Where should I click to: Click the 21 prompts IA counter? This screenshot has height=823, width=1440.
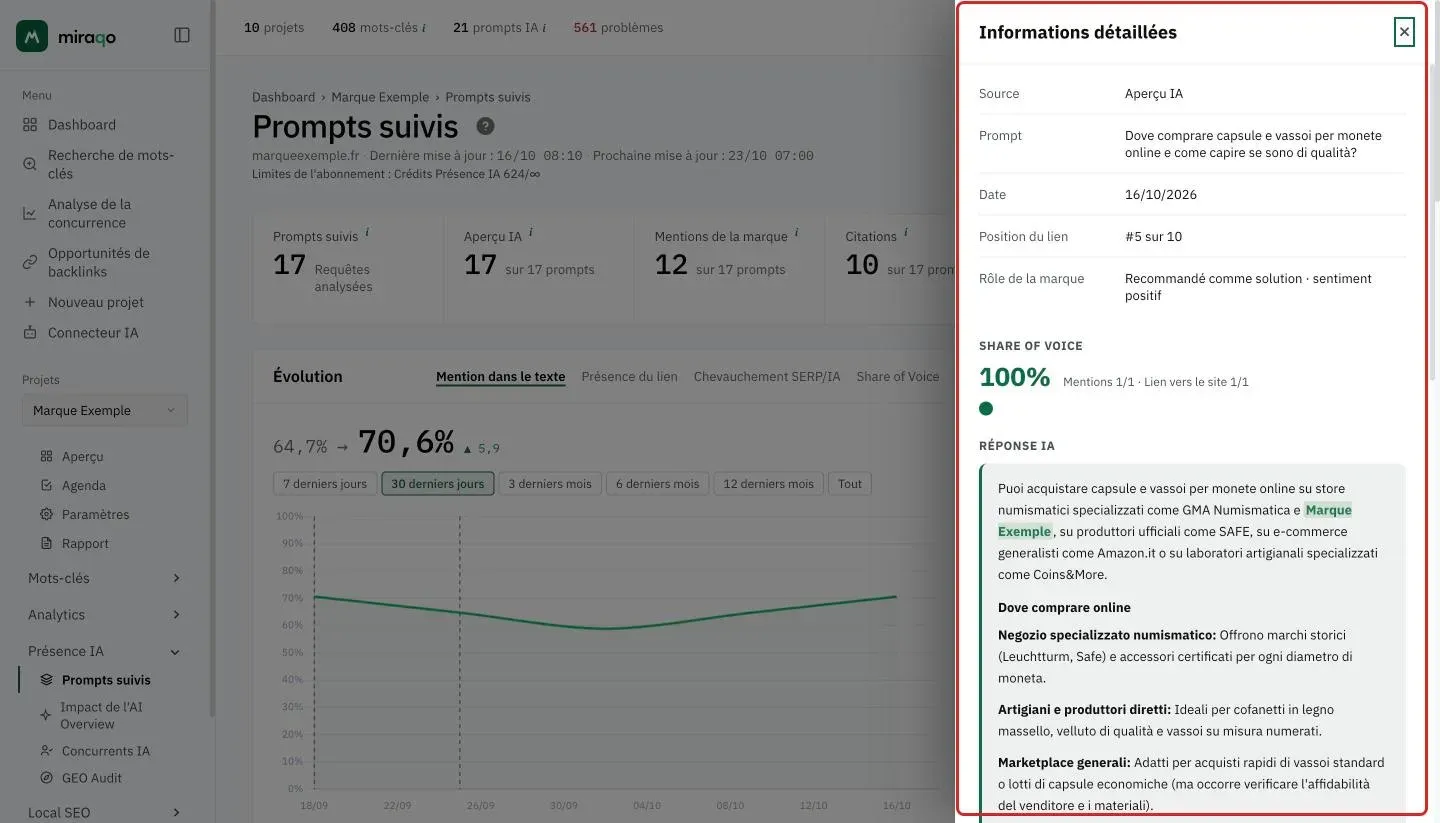[x=499, y=27]
